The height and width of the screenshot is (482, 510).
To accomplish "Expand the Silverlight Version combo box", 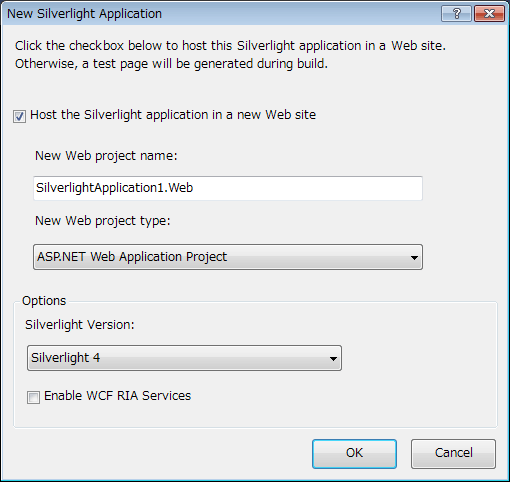I will click(184, 358).
